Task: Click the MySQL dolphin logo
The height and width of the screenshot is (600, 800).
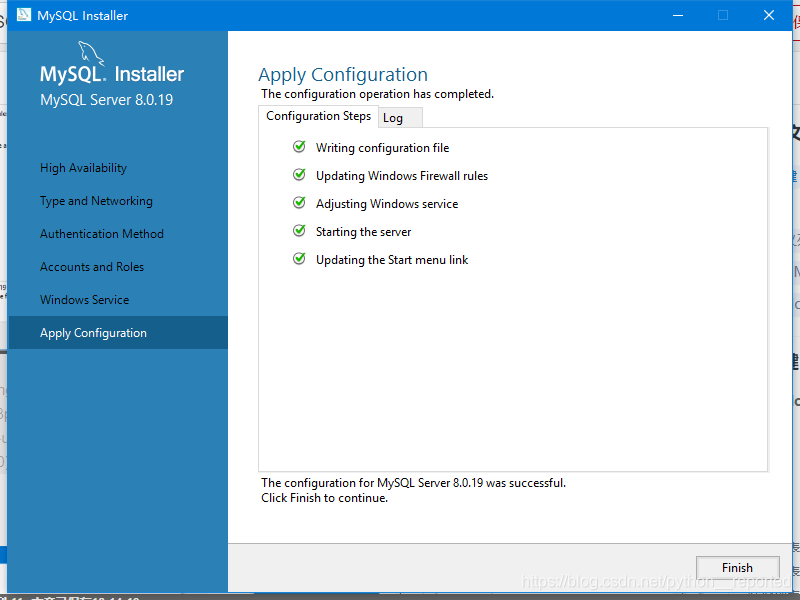Action: tap(91, 53)
